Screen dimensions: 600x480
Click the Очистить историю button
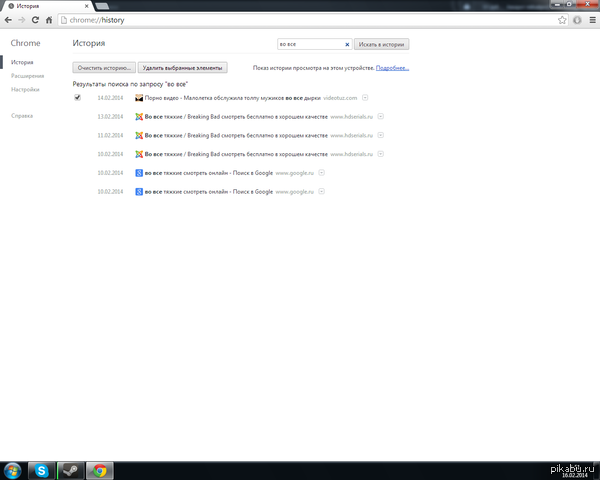point(104,68)
